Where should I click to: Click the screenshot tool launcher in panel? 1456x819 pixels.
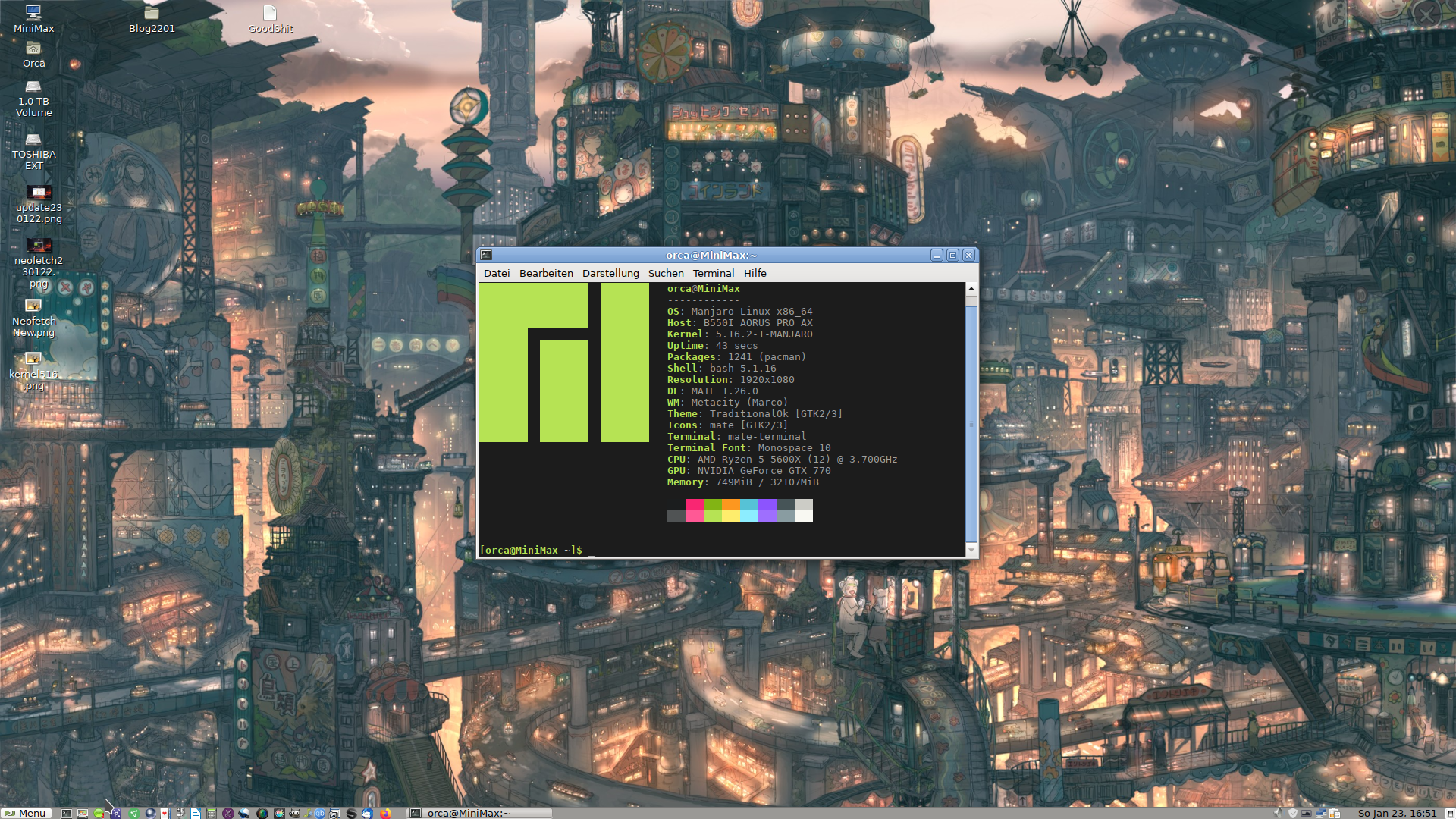click(x=333, y=813)
